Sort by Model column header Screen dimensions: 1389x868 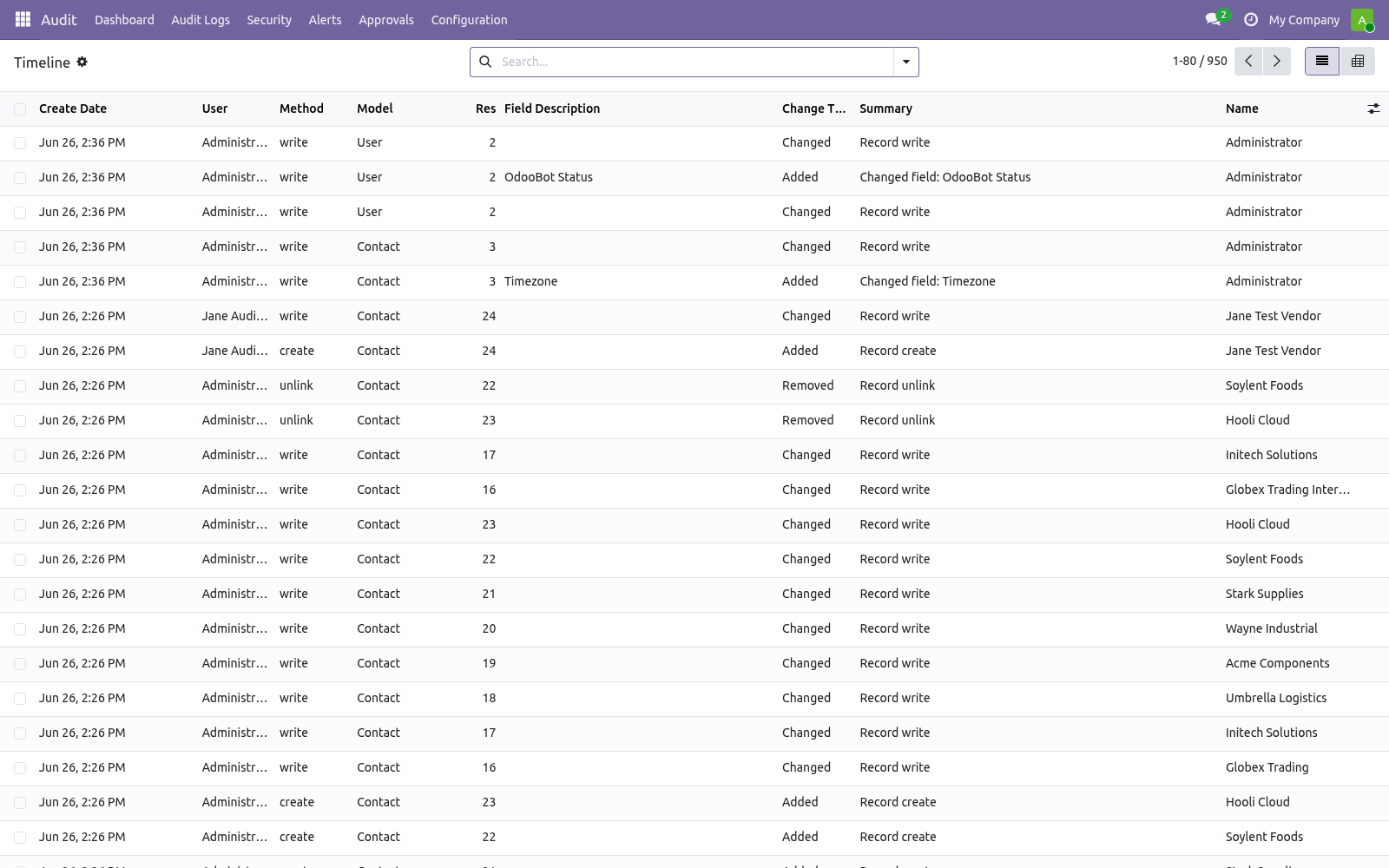point(375,108)
